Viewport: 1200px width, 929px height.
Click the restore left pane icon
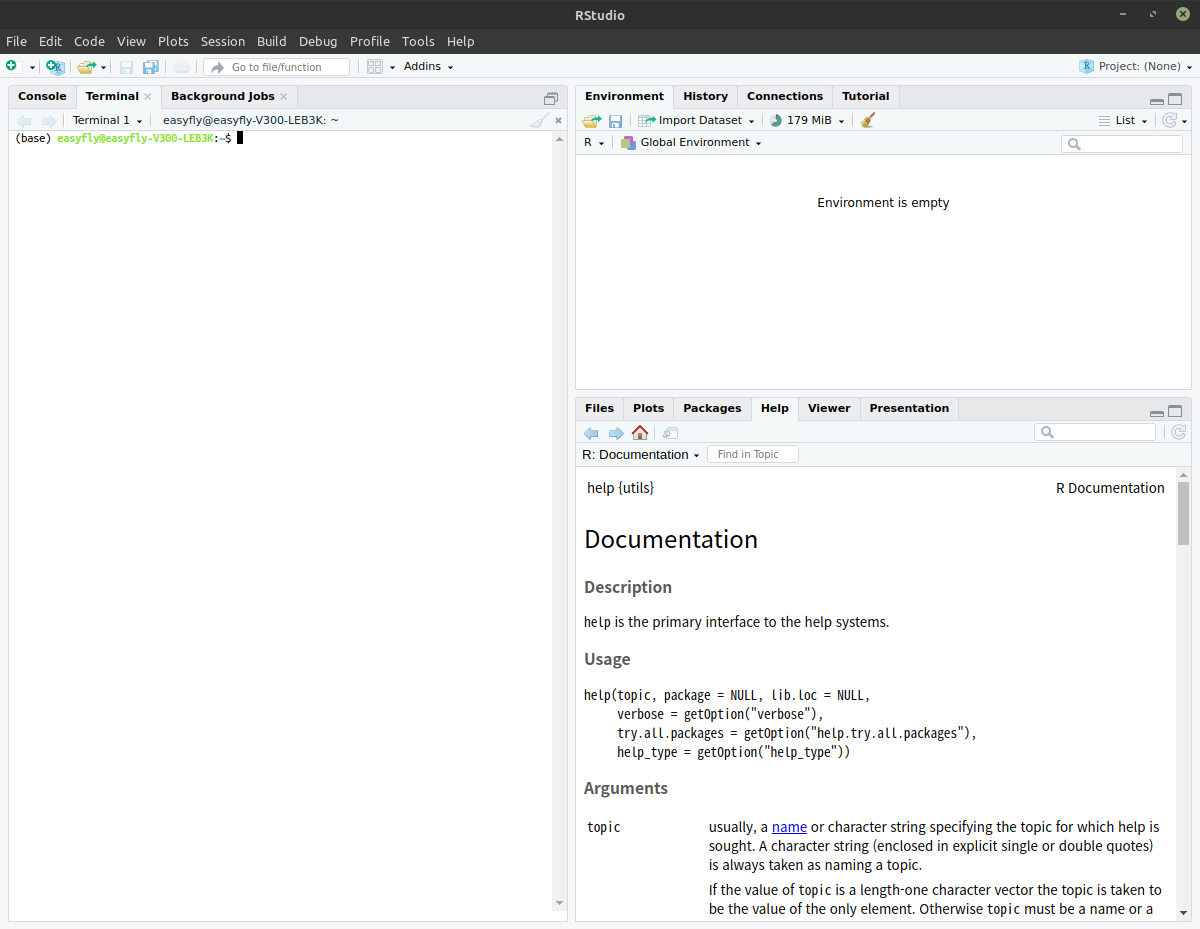pos(551,98)
